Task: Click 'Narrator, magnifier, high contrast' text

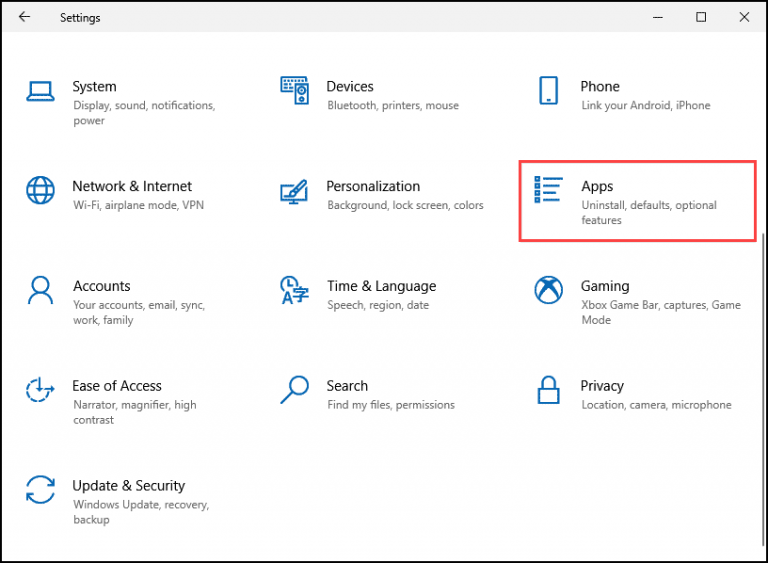Action: pyautogui.click(x=135, y=413)
